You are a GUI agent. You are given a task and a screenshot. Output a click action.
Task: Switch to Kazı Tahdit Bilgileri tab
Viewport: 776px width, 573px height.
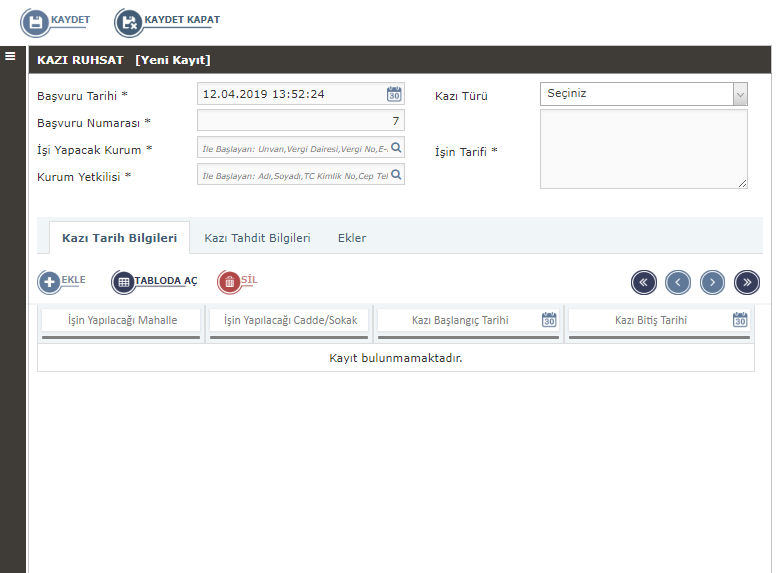(x=257, y=238)
